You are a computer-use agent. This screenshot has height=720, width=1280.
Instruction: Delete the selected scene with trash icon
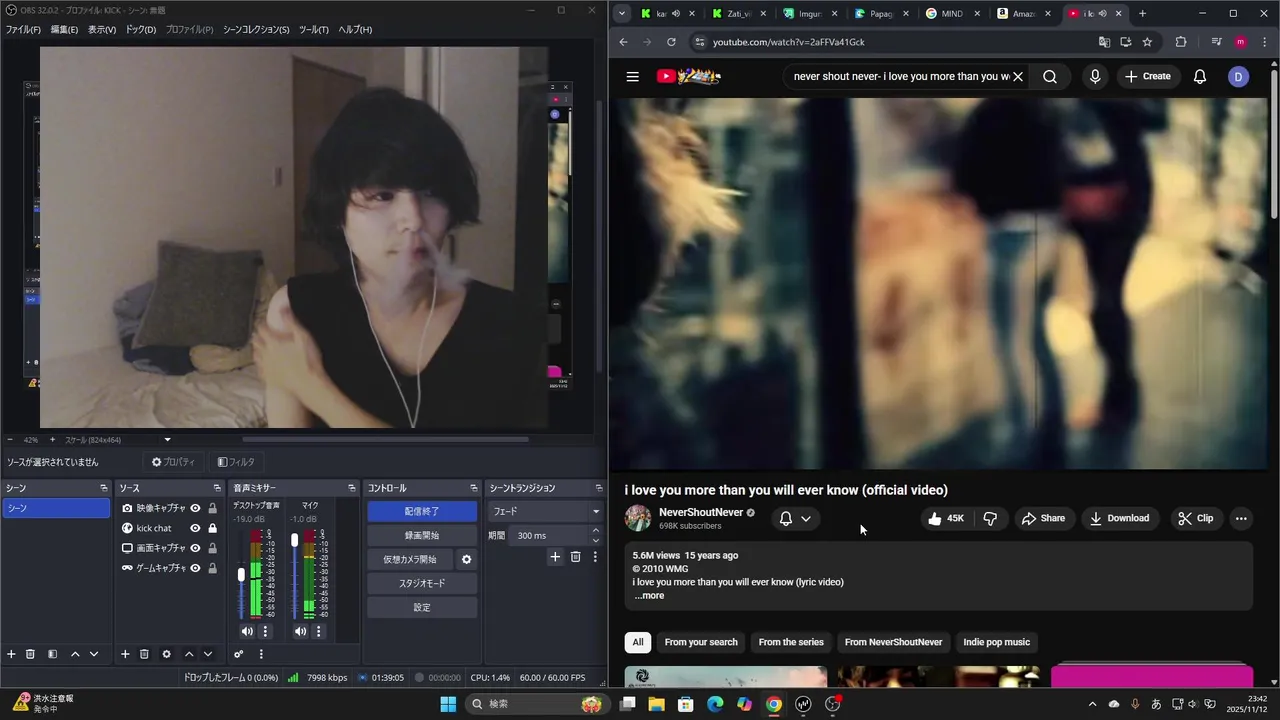tap(30, 654)
